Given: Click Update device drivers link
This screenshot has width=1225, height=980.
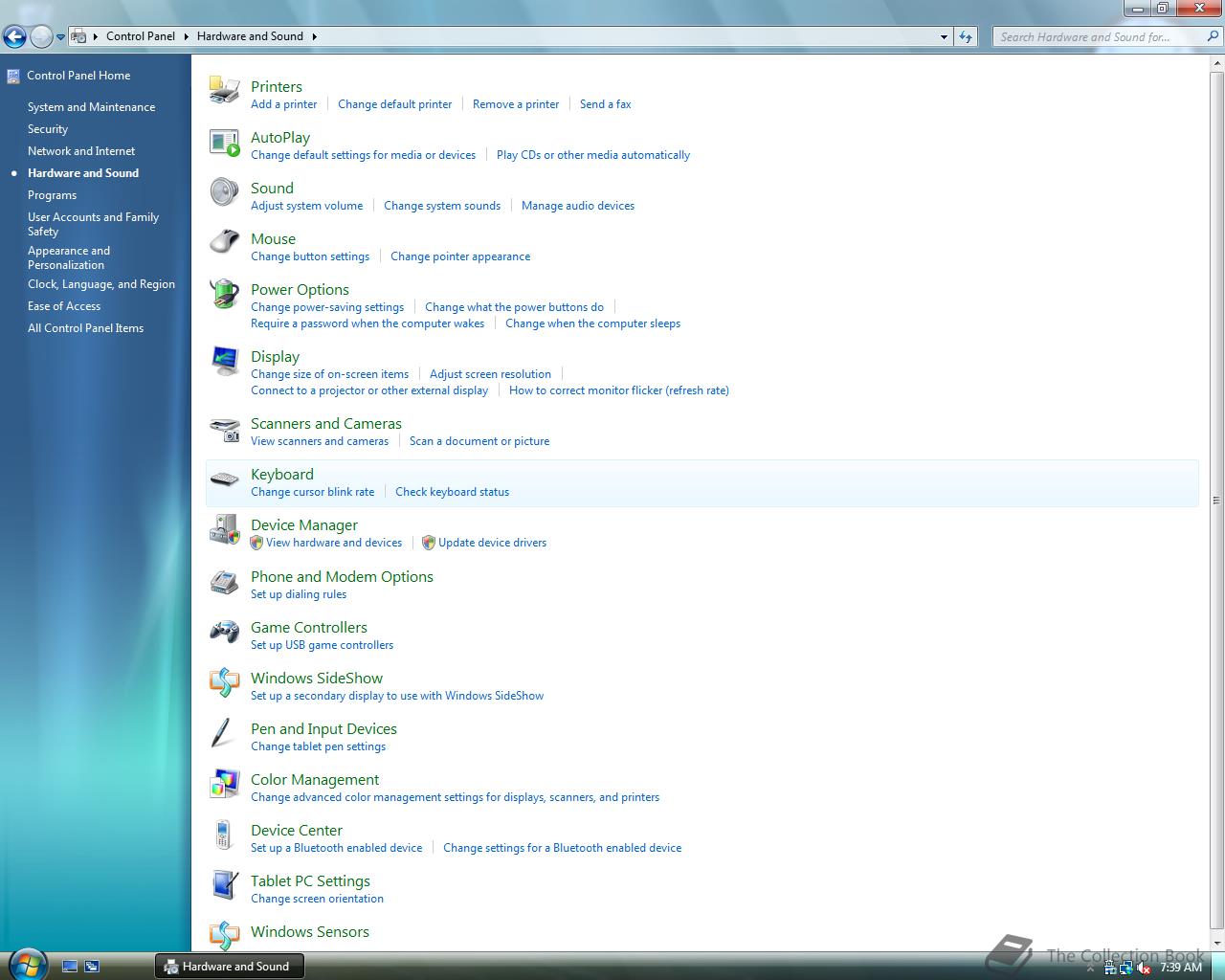Looking at the screenshot, I should pos(492,543).
